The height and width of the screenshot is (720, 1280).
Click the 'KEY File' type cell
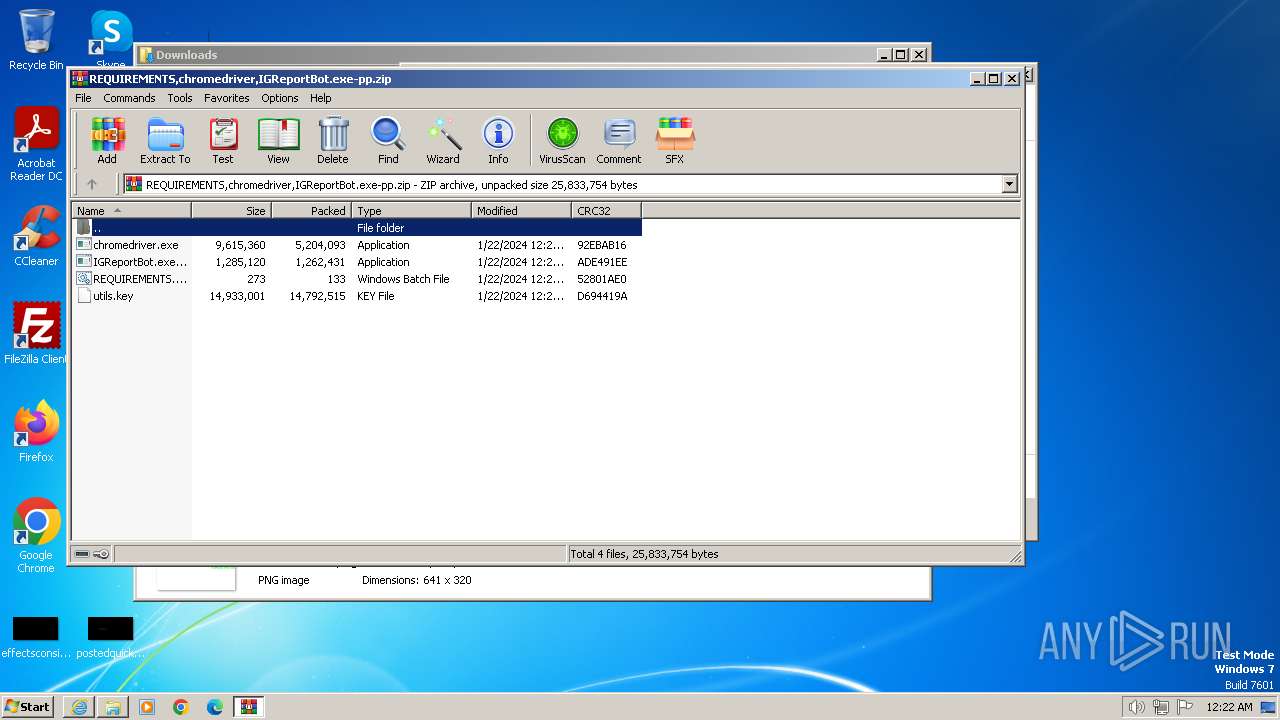pyautogui.click(x=376, y=296)
